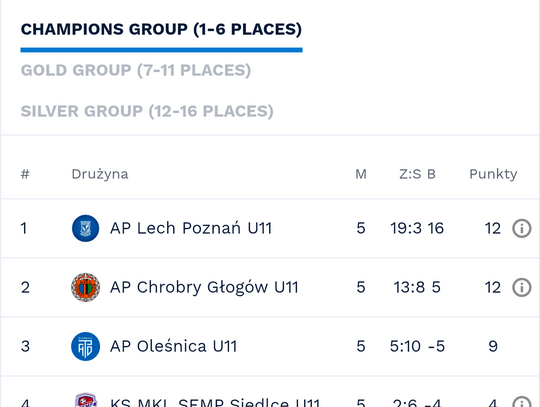Click the Z:S B column header
Screen dimensions: 540x407
tap(417, 174)
